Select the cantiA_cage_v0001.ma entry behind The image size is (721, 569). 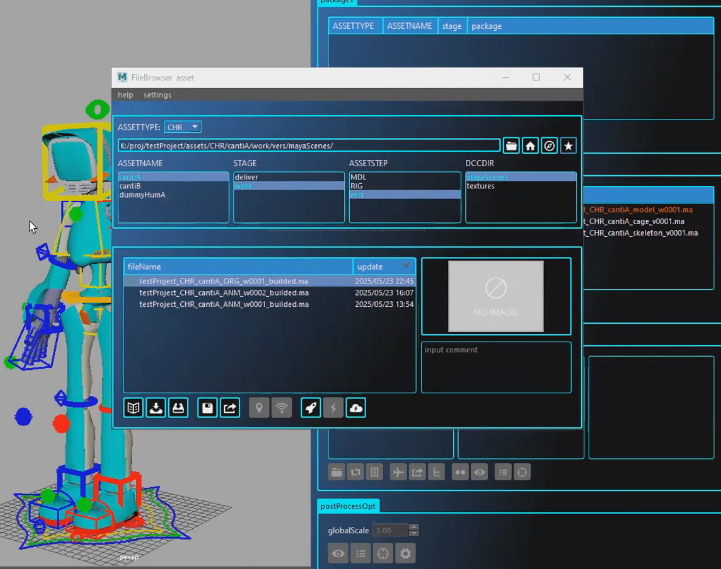pos(634,221)
